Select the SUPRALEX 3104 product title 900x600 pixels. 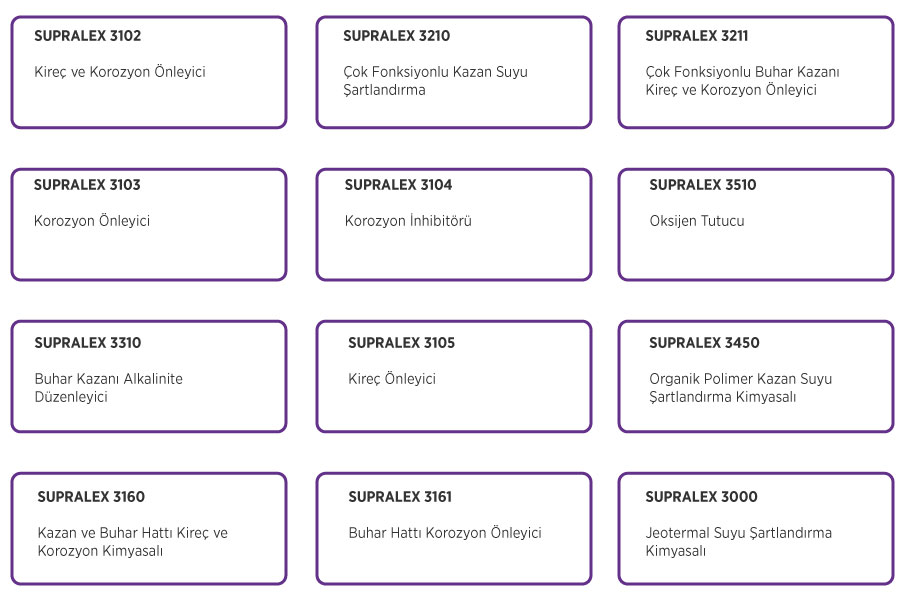tap(398, 185)
